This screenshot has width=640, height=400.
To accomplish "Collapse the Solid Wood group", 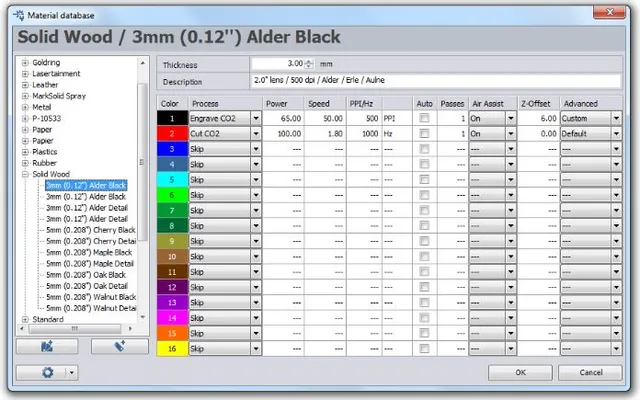I will tap(25, 174).
